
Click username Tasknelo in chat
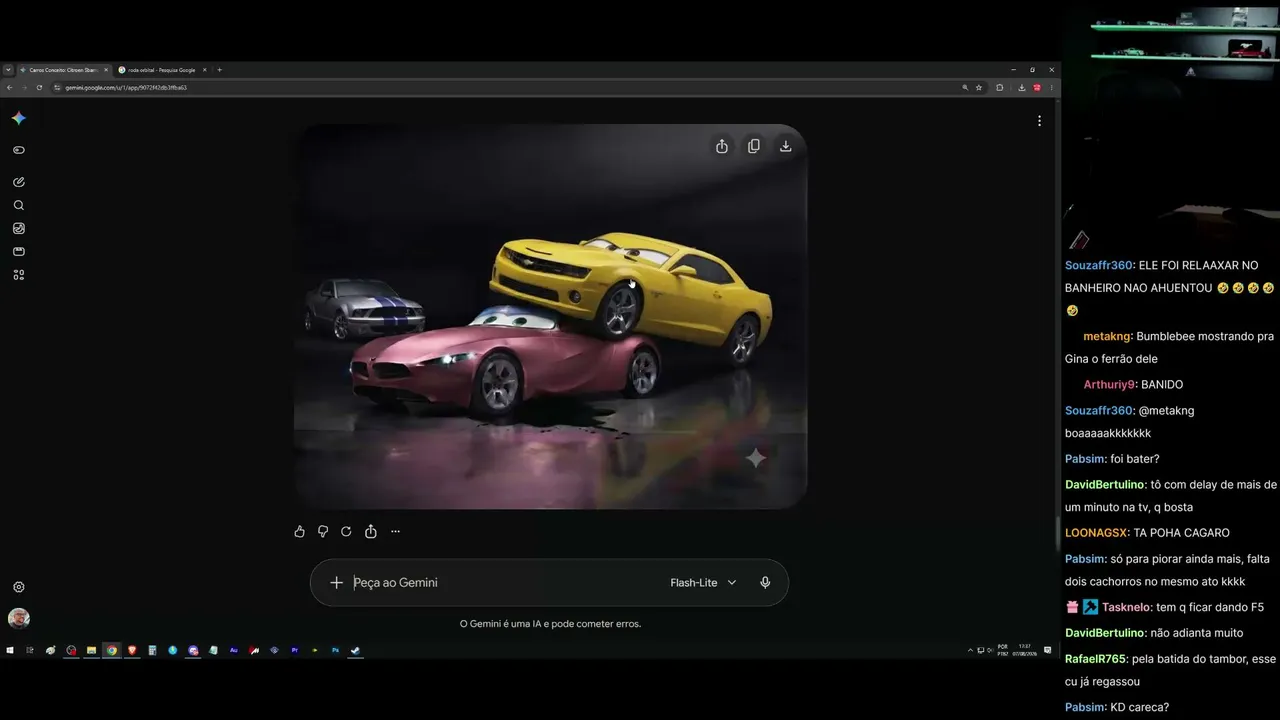pos(1125,607)
